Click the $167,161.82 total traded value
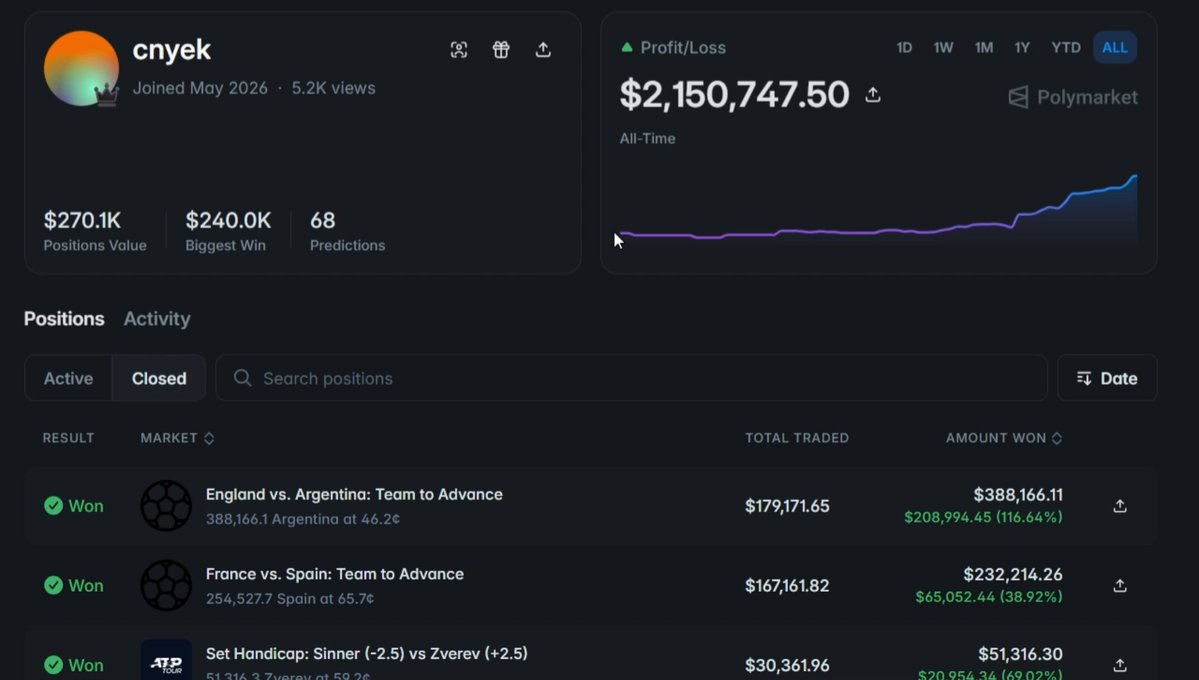The image size is (1199, 680). pos(787,585)
